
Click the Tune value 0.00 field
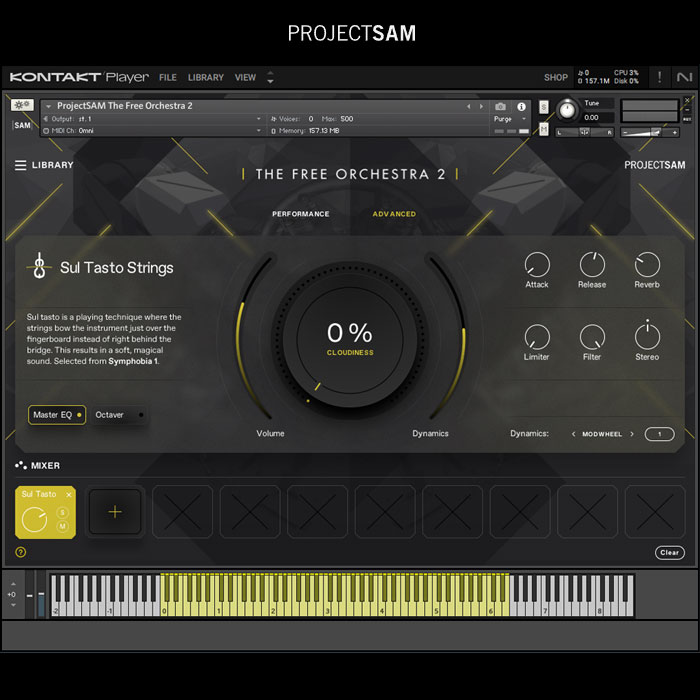(x=598, y=117)
